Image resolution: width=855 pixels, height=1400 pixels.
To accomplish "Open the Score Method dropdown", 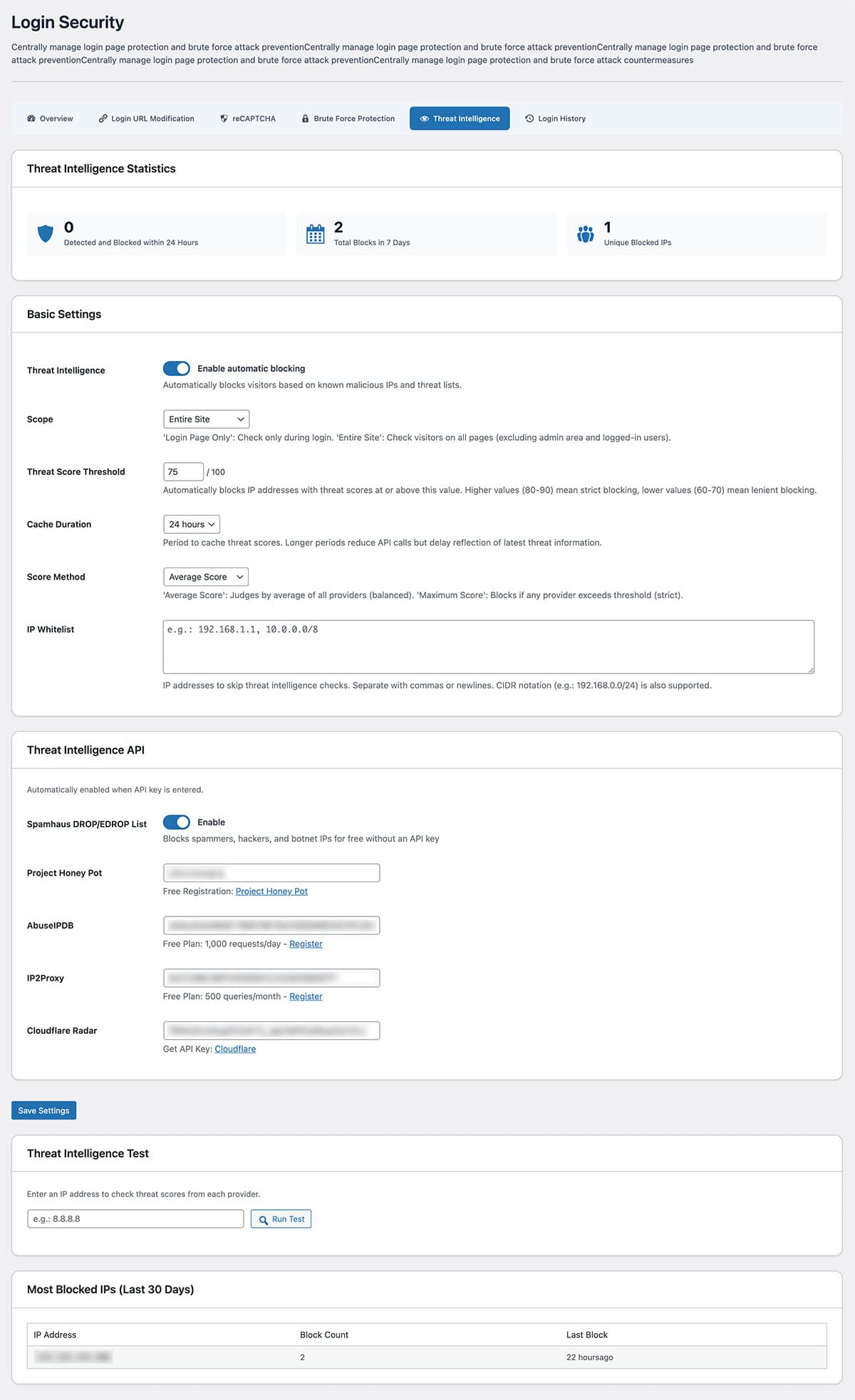I will tap(205, 577).
